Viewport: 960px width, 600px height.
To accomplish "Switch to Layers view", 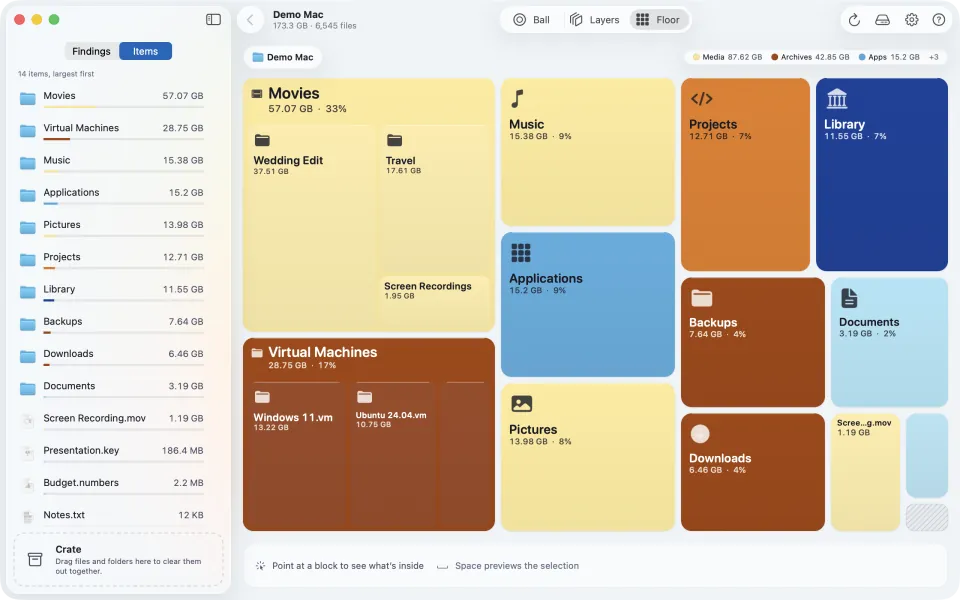I will coord(594,20).
